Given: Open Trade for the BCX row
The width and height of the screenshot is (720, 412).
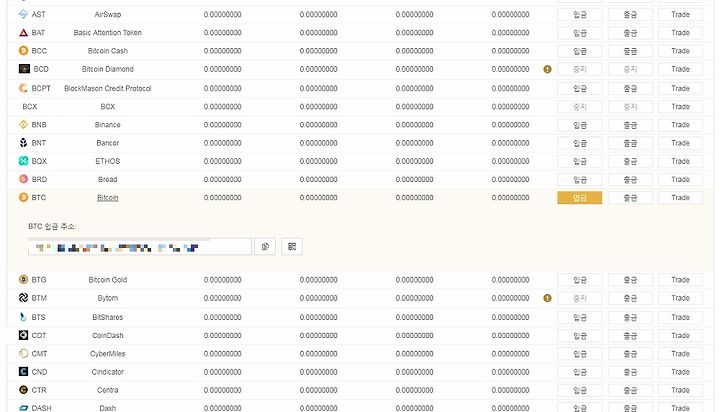Looking at the screenshot, I should pyautogui.click(x=680, y=107).
